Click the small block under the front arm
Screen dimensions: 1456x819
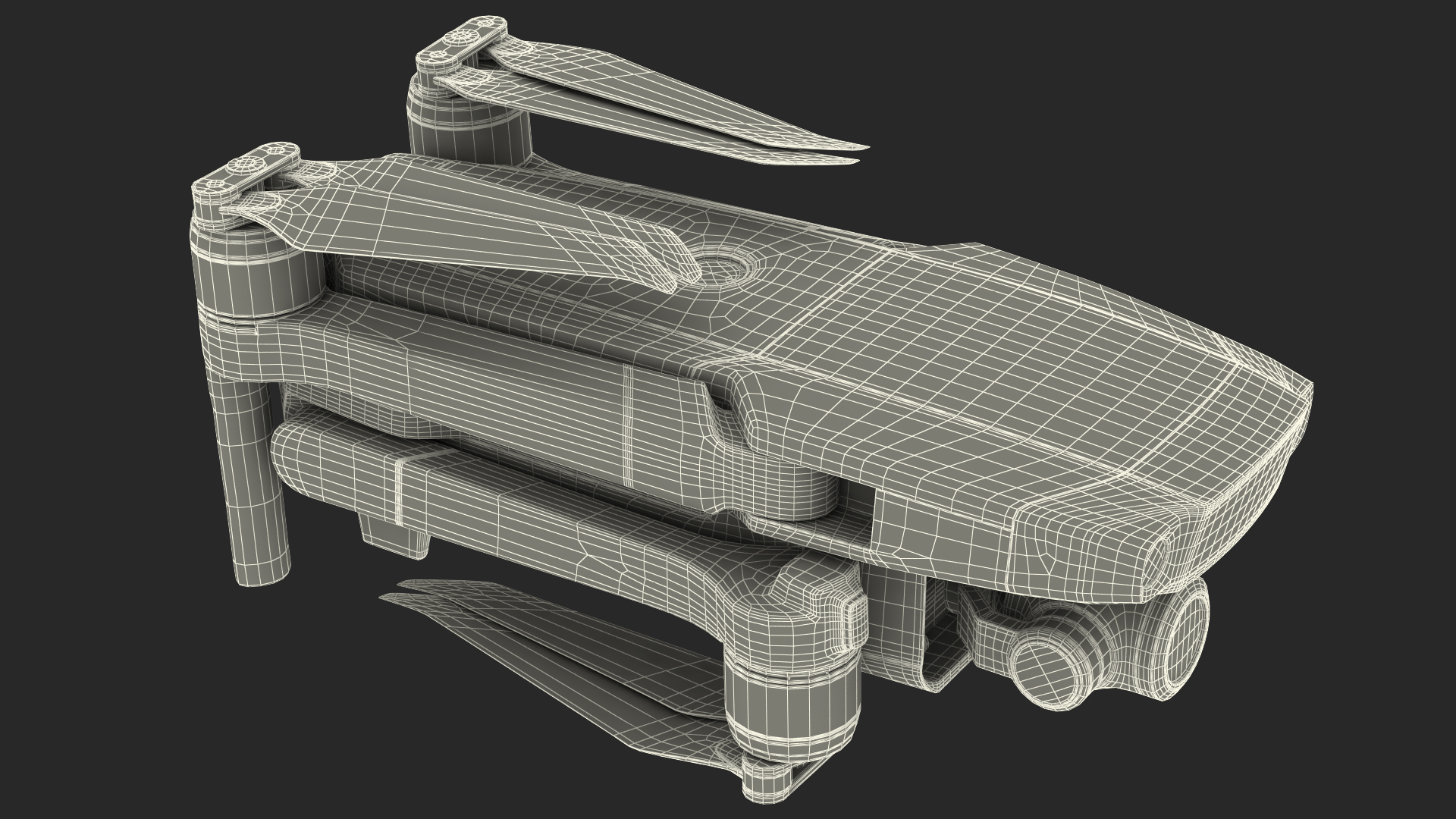[x=394, y=537]
